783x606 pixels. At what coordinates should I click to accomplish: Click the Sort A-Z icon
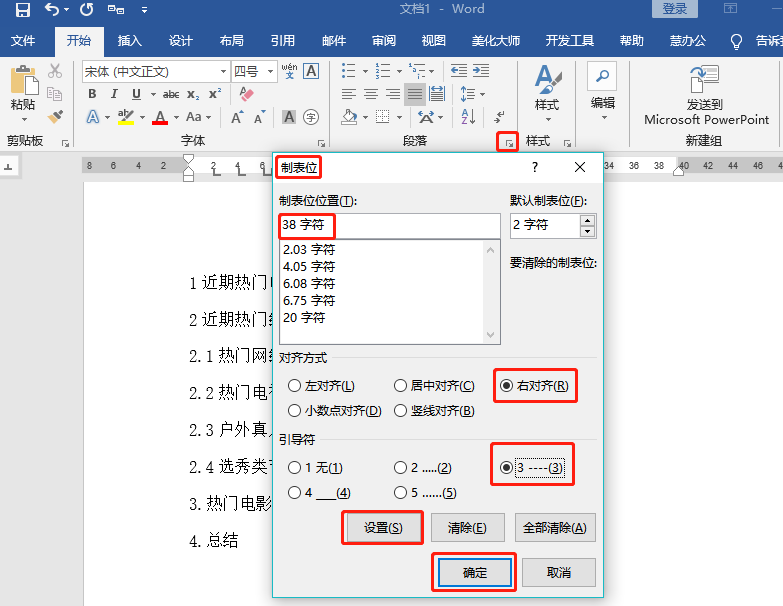(x=468, y=117)
